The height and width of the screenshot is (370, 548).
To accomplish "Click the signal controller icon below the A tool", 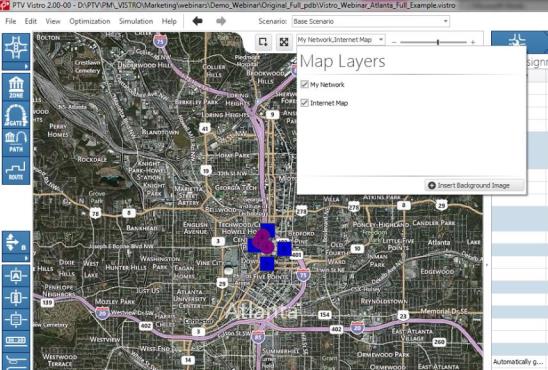I will pyautogui.click(x=16, y=298).
